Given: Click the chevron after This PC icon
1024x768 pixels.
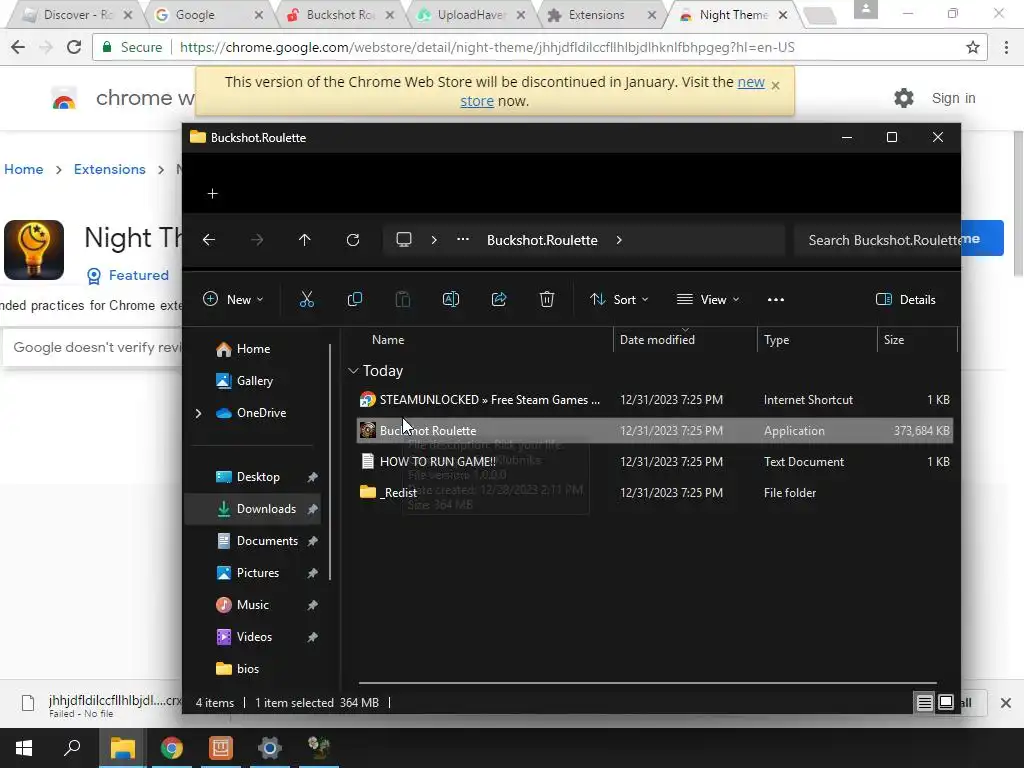Looking at the screenshot, I should [x=434, y=240].
